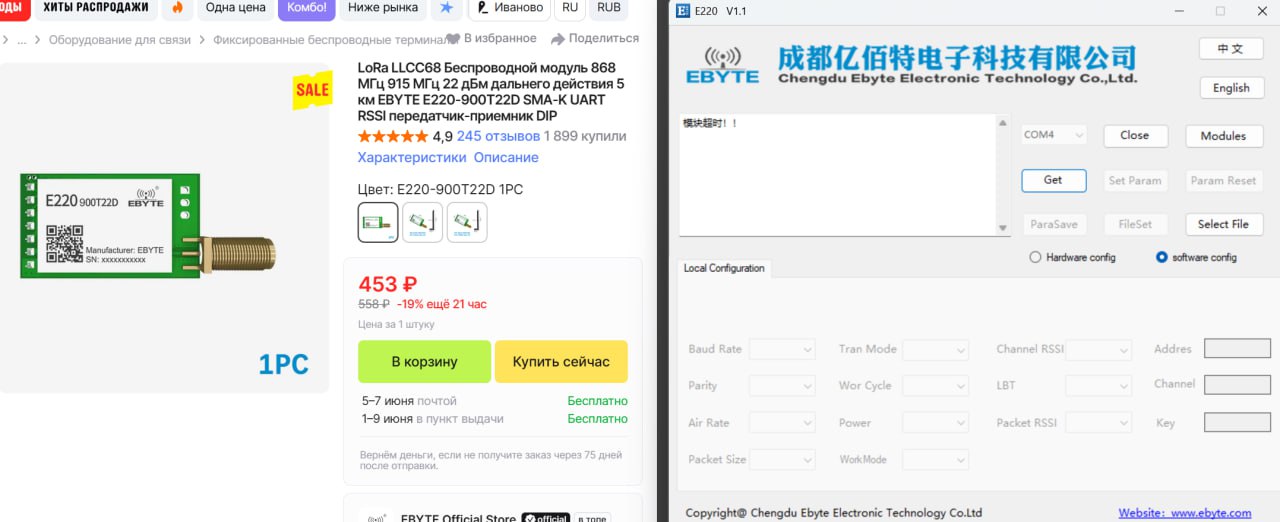Open the Baud Rate dropdown
The height and width of the screenshot is (522, 1280).
point(782,349)
